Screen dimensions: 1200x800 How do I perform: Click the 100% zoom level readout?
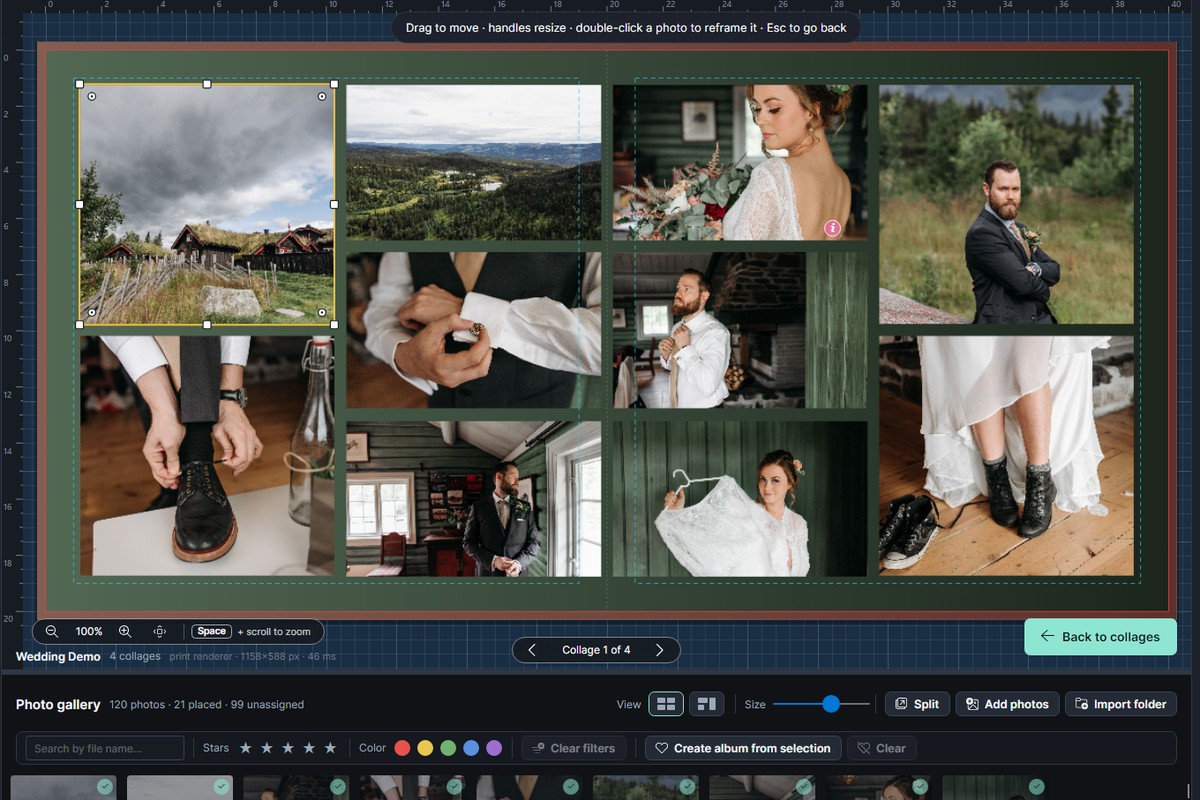(x=89, y=631)
